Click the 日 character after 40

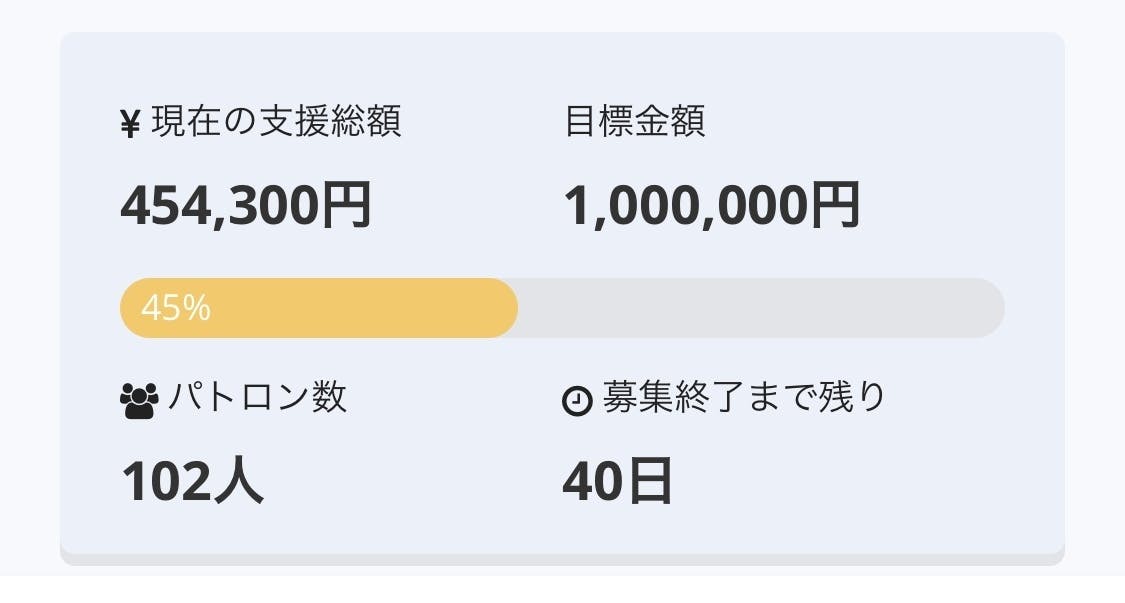click(x=649, y=481)
